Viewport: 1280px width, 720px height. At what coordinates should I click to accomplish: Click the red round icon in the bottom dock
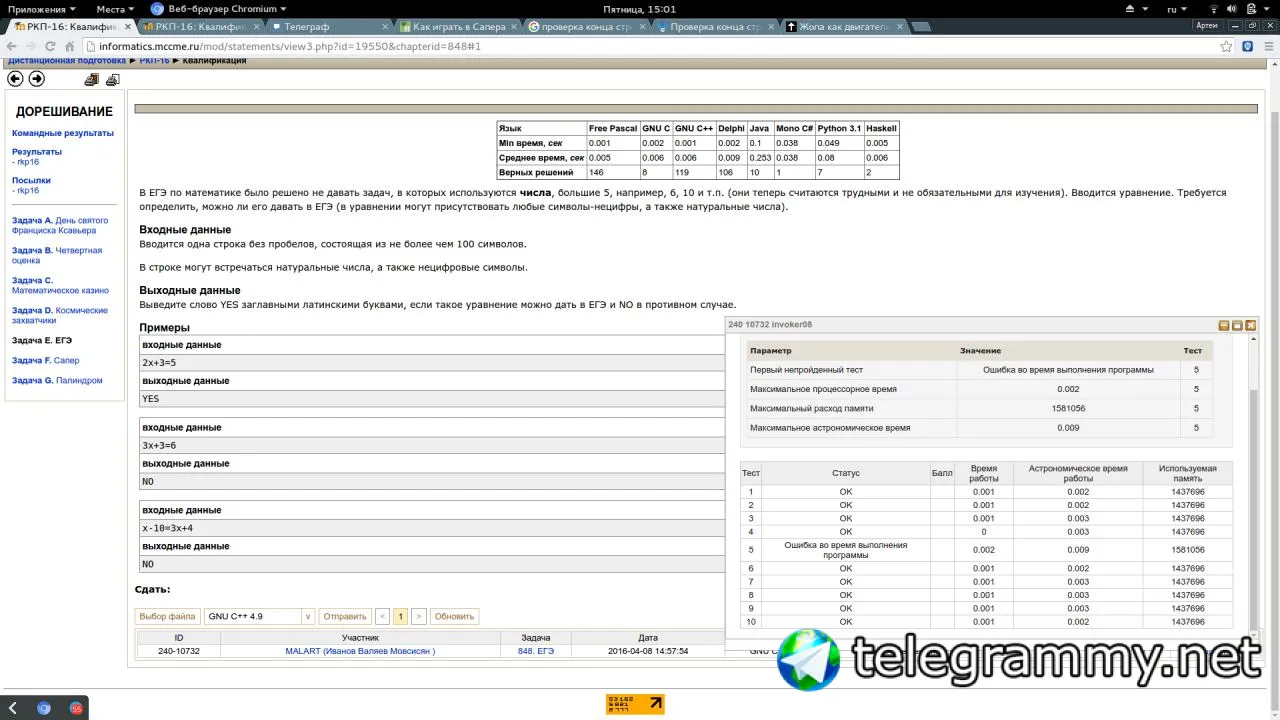[x=76, y=708]
